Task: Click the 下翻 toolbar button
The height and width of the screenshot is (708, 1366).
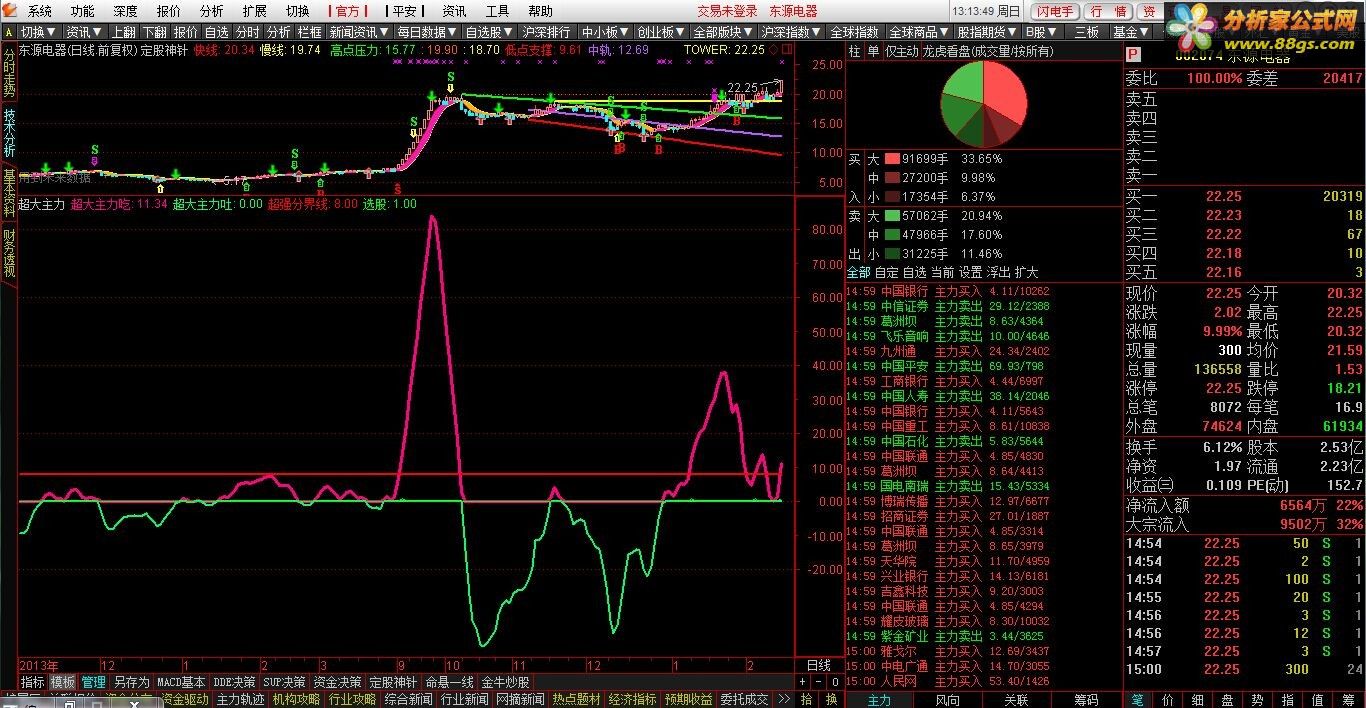Action: [x=154, y=32]
